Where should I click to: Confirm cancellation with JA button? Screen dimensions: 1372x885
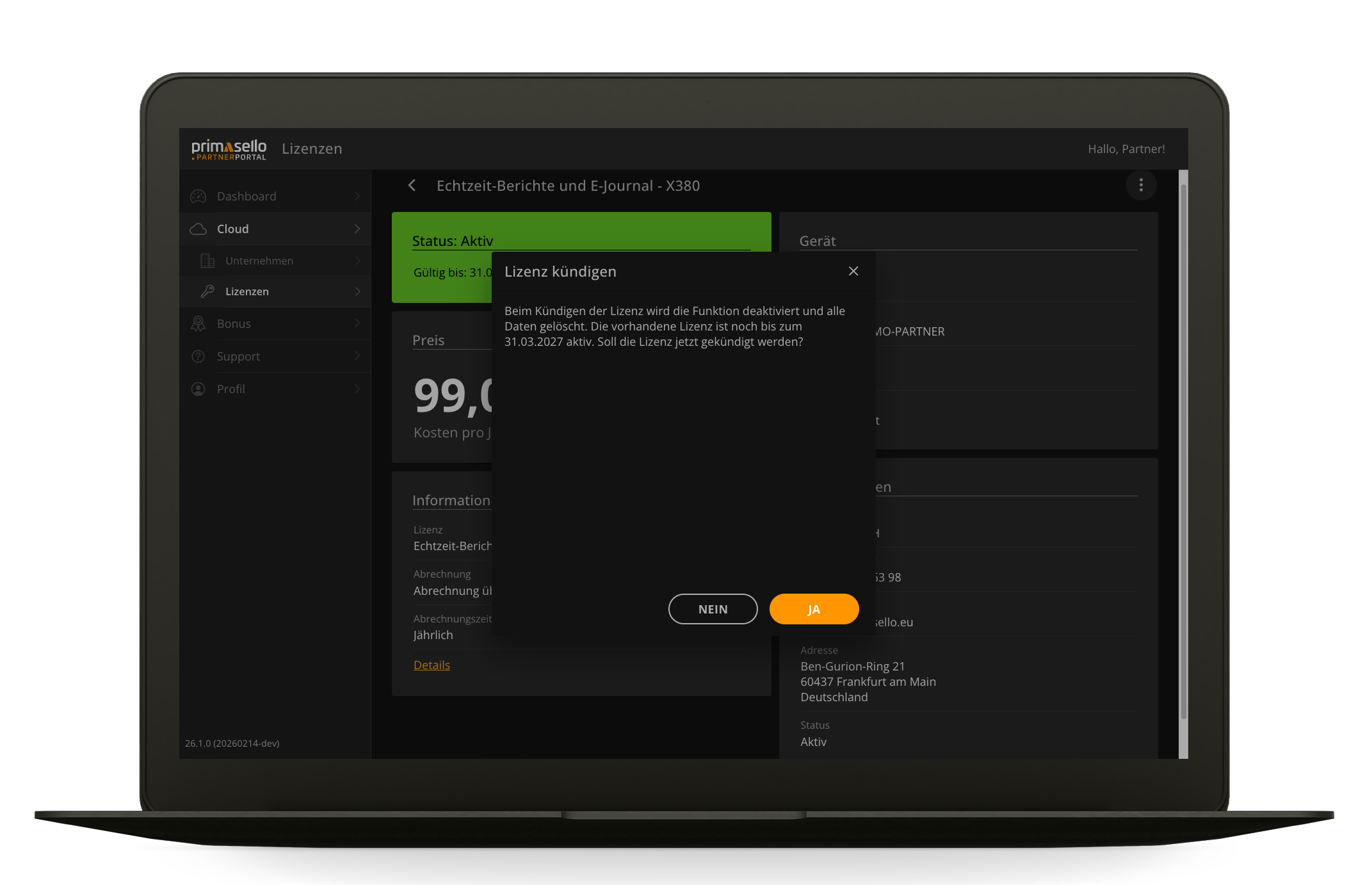[x=813, y=609]
